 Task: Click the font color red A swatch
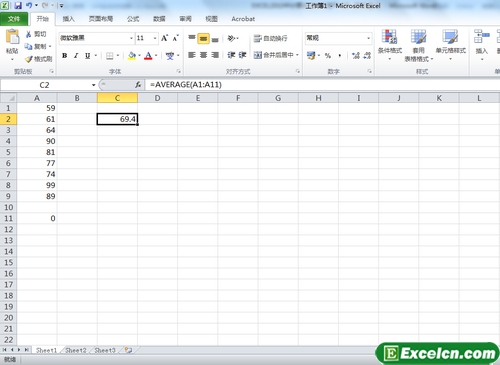(x=148, y=56)
